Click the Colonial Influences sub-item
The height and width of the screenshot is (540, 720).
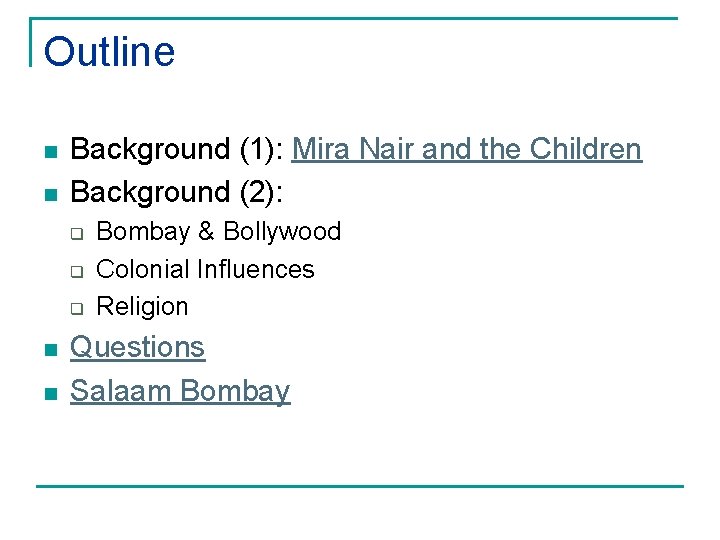[x=205, y=269]
